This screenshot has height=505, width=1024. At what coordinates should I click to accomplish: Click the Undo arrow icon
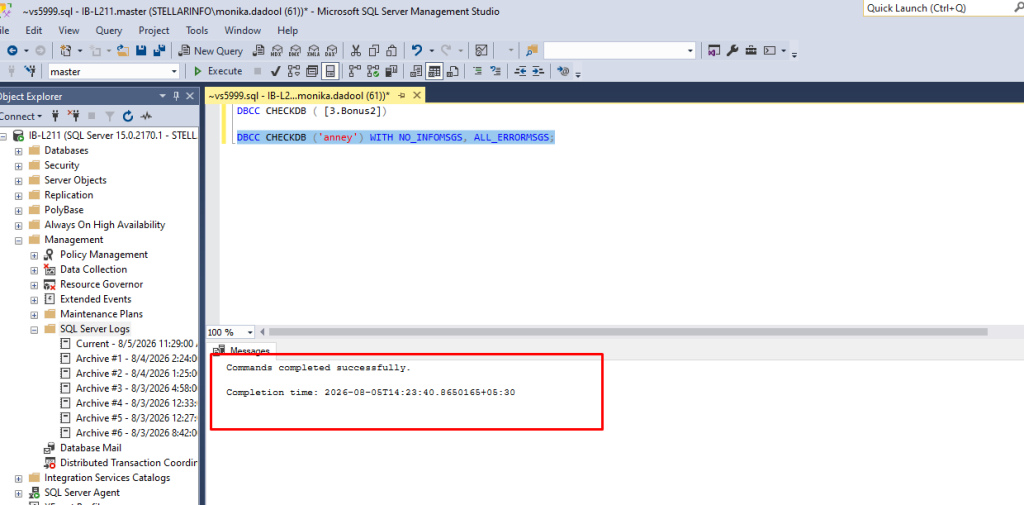tap(417, 51)
